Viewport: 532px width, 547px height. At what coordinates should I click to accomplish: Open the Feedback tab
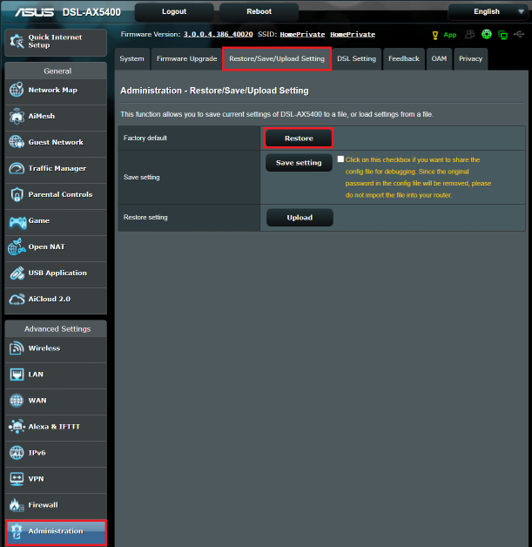click(x=404, y=59)
